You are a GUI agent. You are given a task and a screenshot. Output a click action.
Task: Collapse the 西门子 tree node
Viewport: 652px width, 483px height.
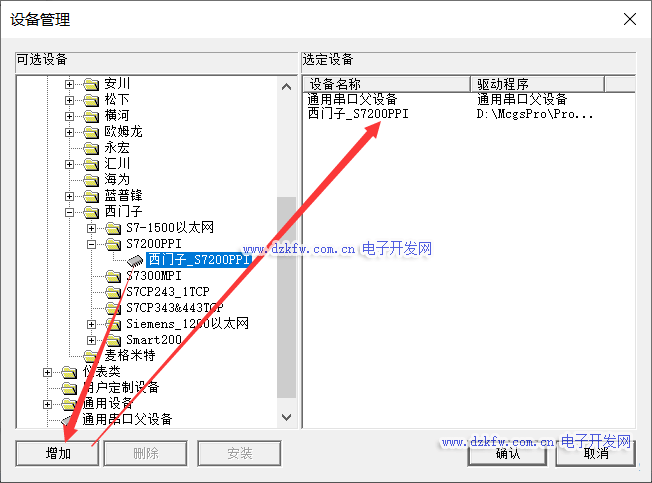70,212
